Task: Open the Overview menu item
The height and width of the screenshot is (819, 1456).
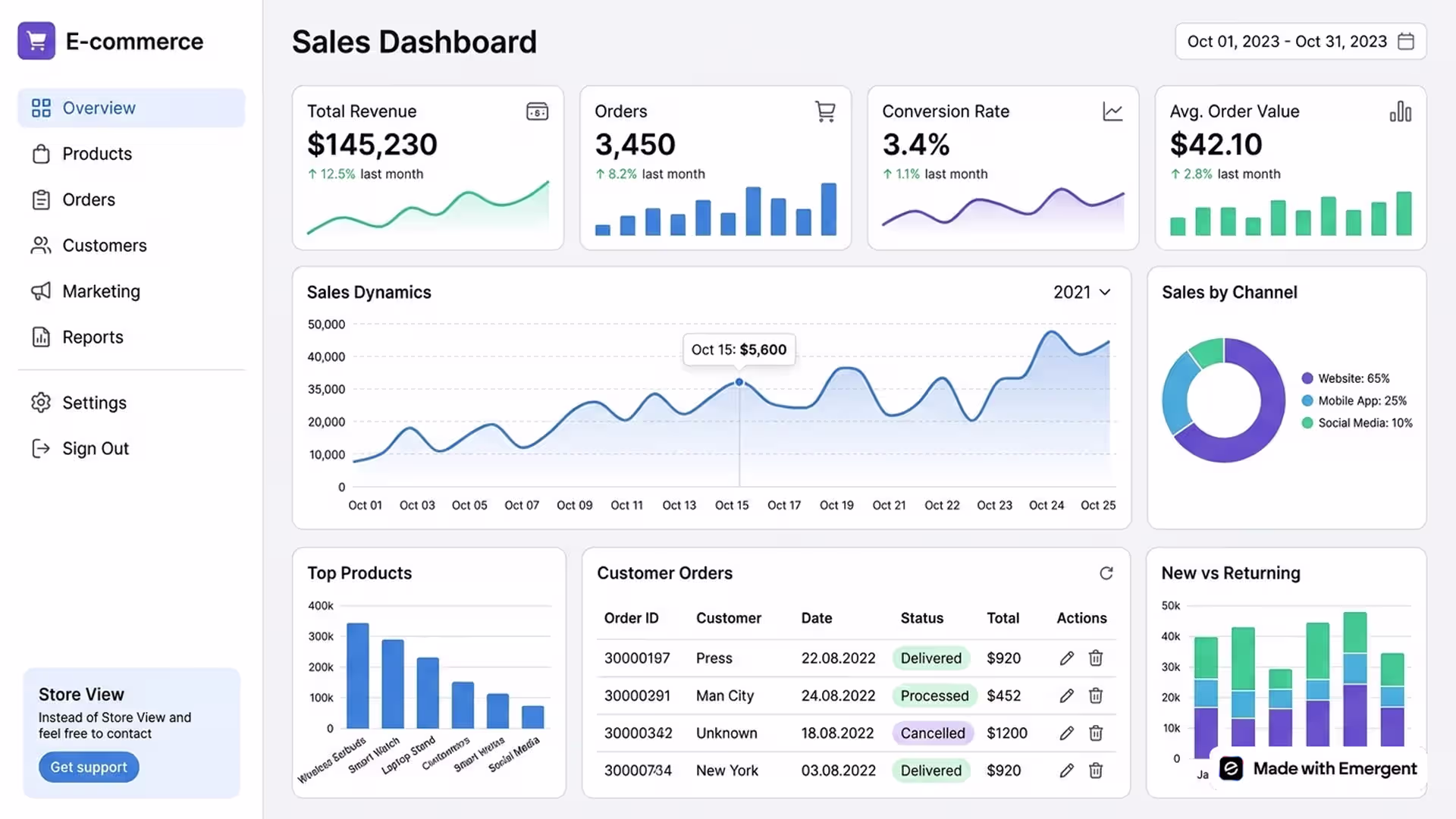Action: pos(131,108)
